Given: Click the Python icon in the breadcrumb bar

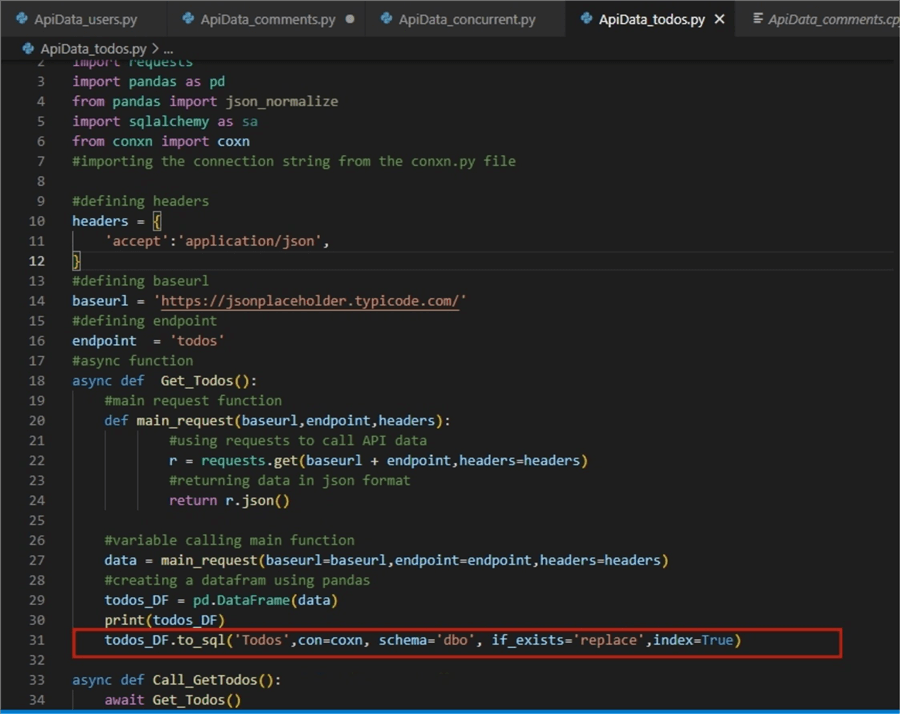Looking at the screenshot, I should (27, 46).
